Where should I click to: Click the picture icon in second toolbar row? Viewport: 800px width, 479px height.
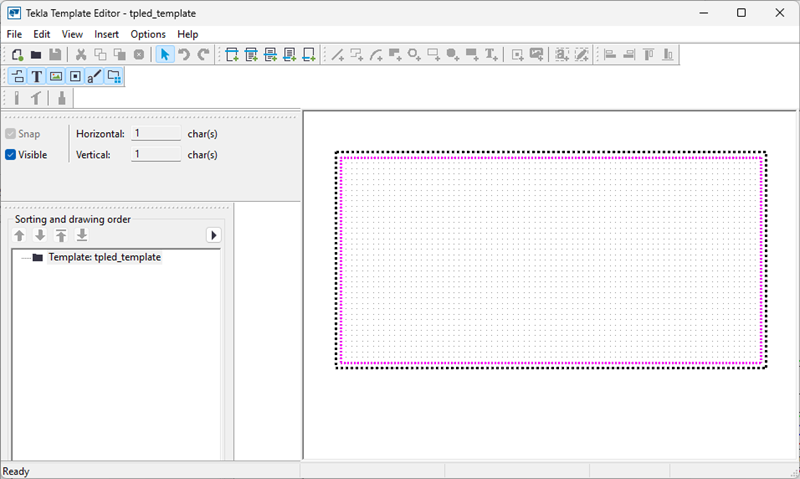tap(56, 76)
